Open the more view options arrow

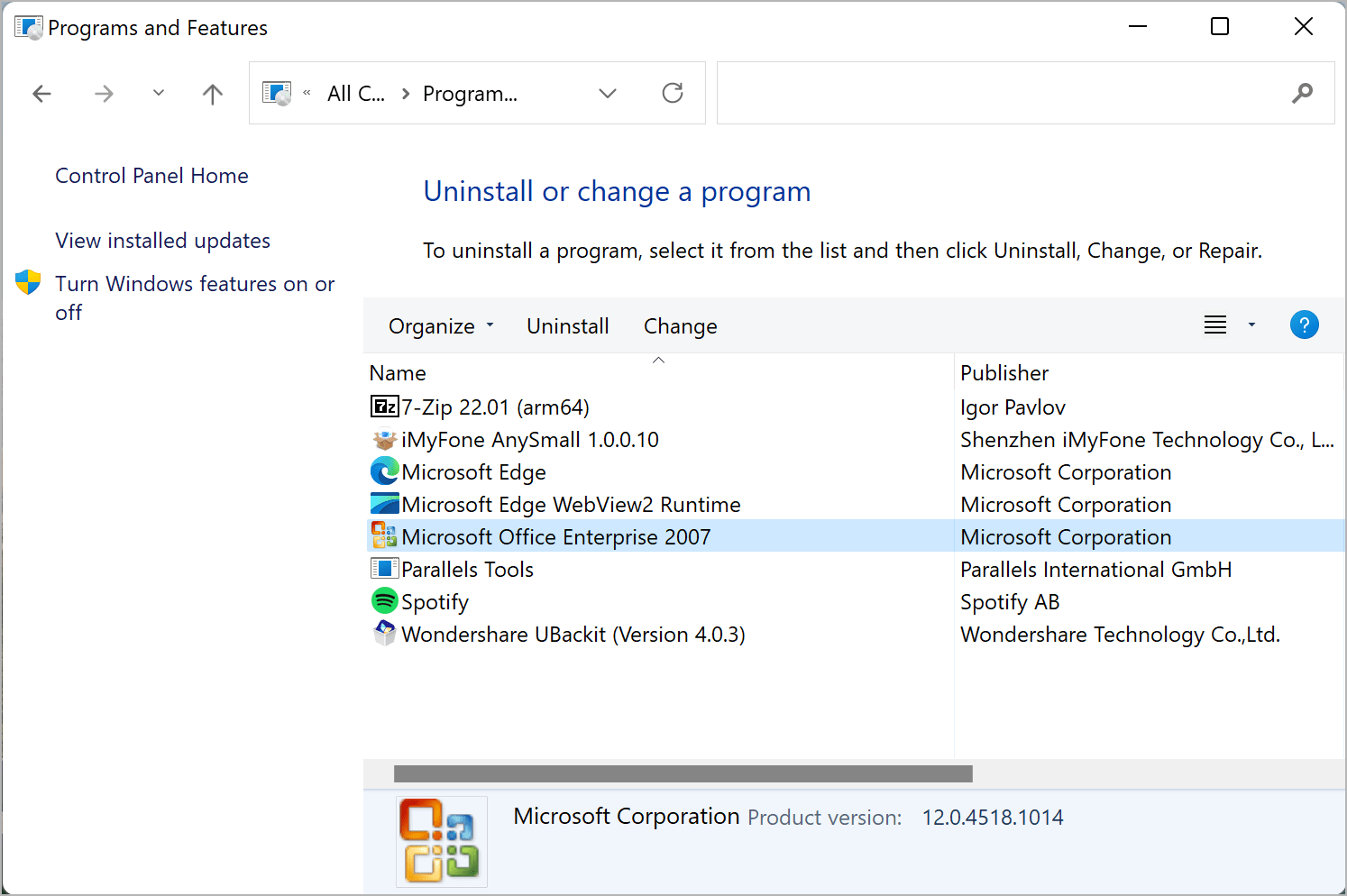(x=1251, y=325)
